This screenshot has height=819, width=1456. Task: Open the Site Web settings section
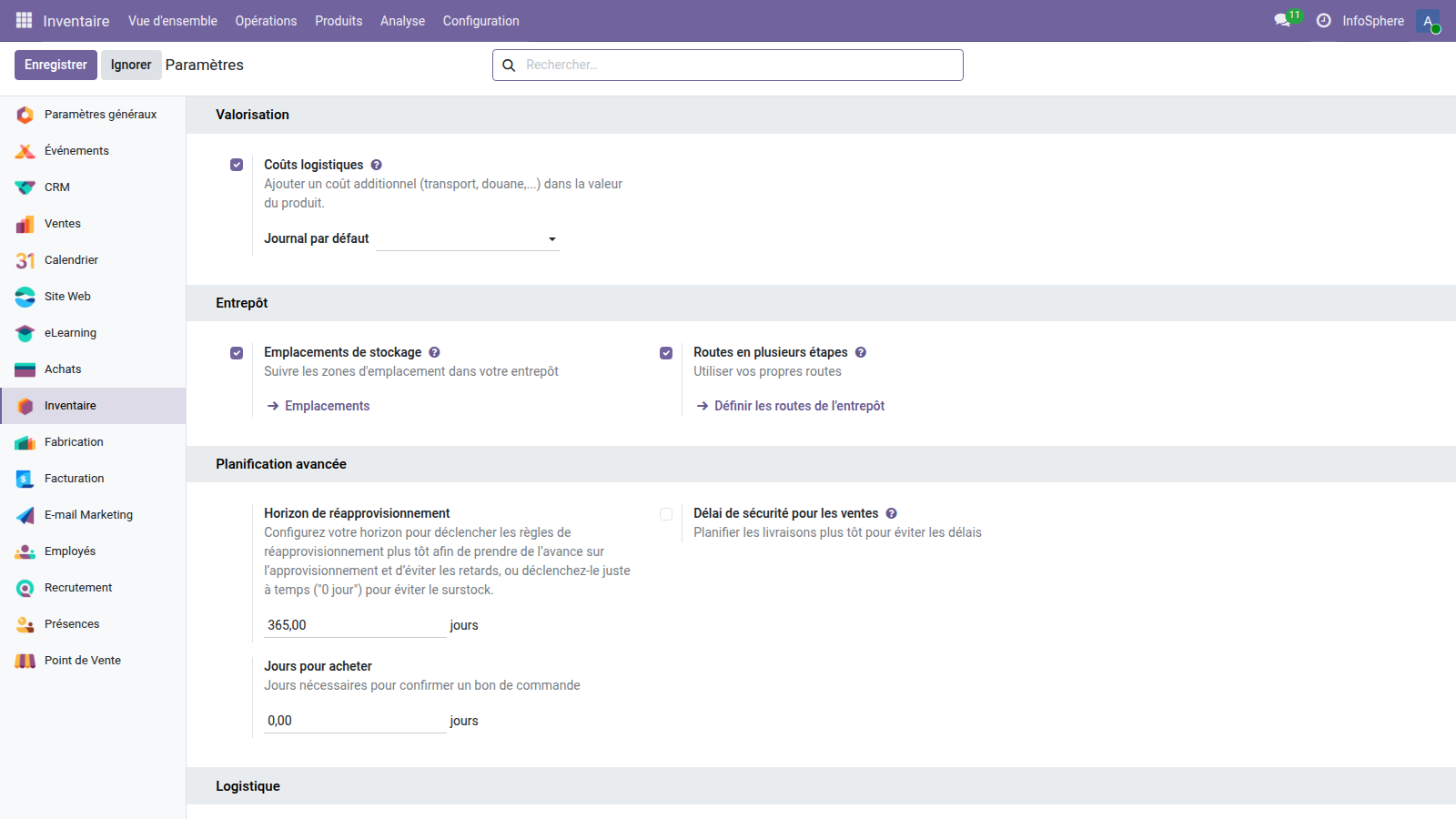(67, 296)
